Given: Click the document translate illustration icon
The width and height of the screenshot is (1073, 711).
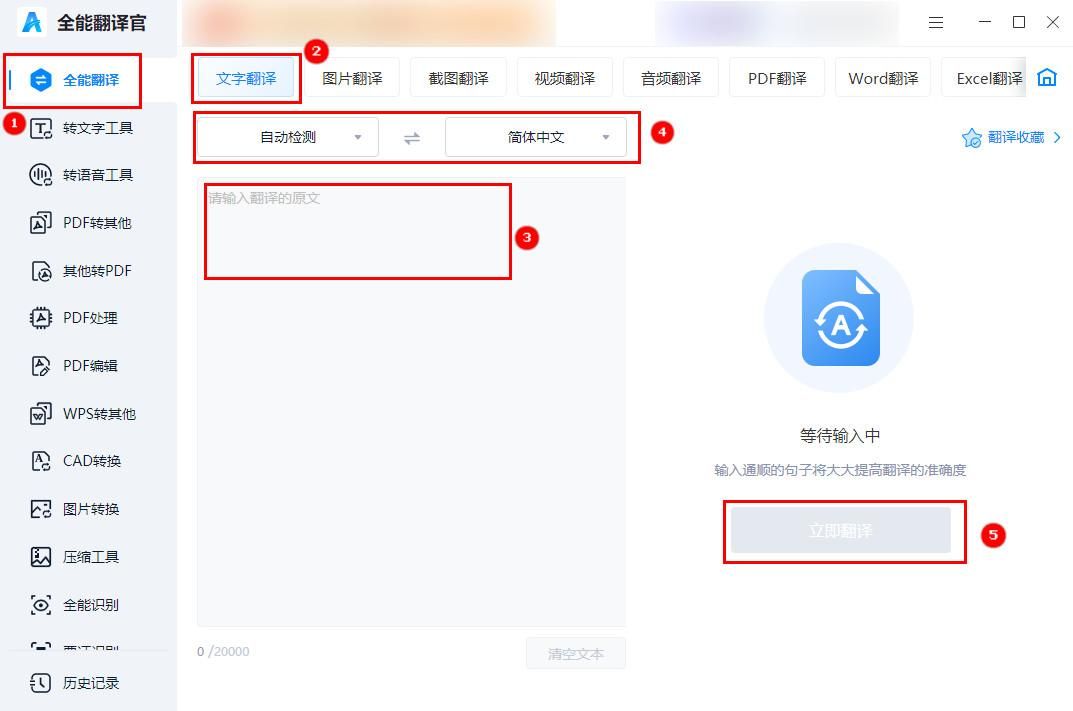Looking at the screenshot, I should click(840, 318).
